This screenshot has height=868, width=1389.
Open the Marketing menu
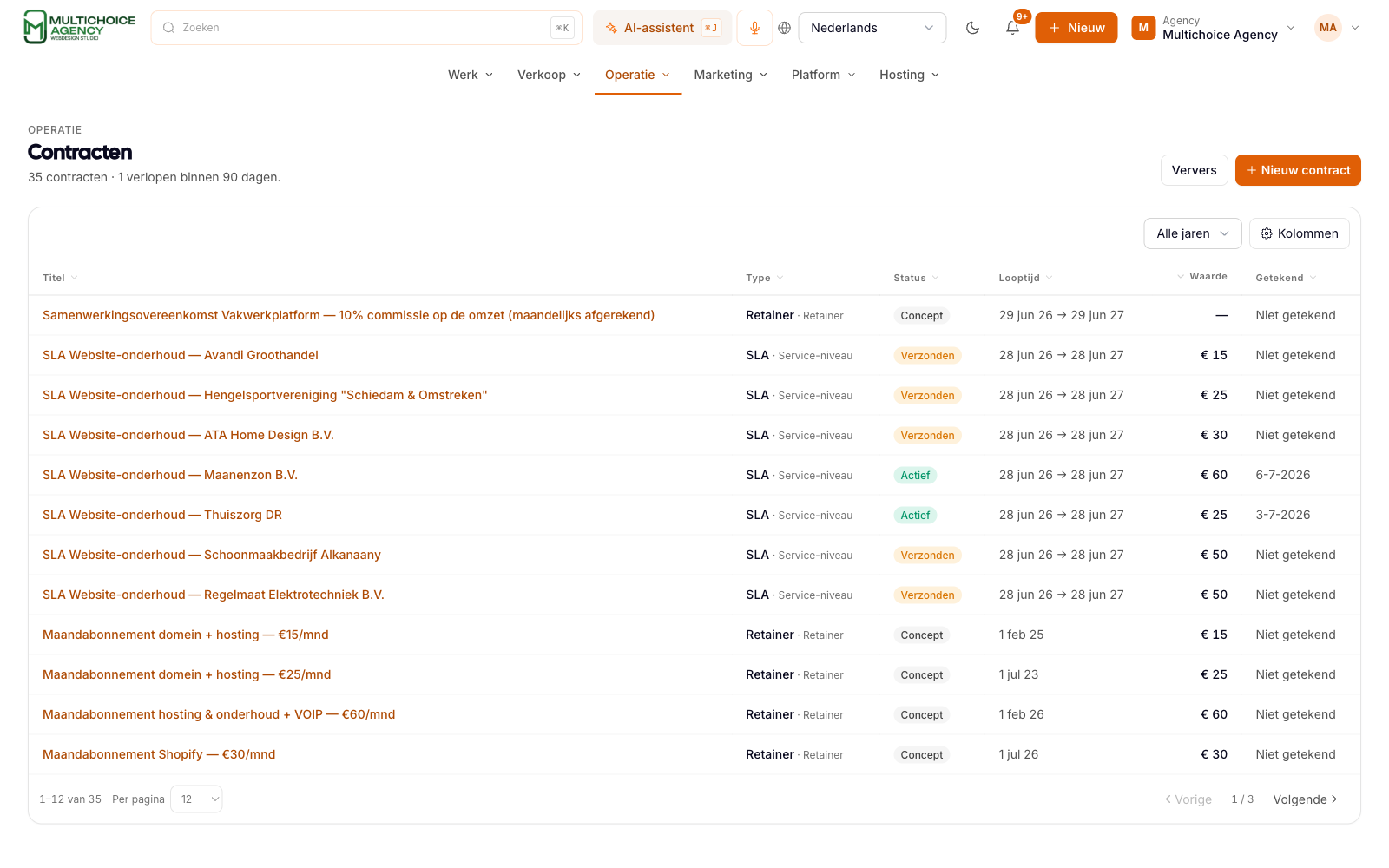(731, 75)
